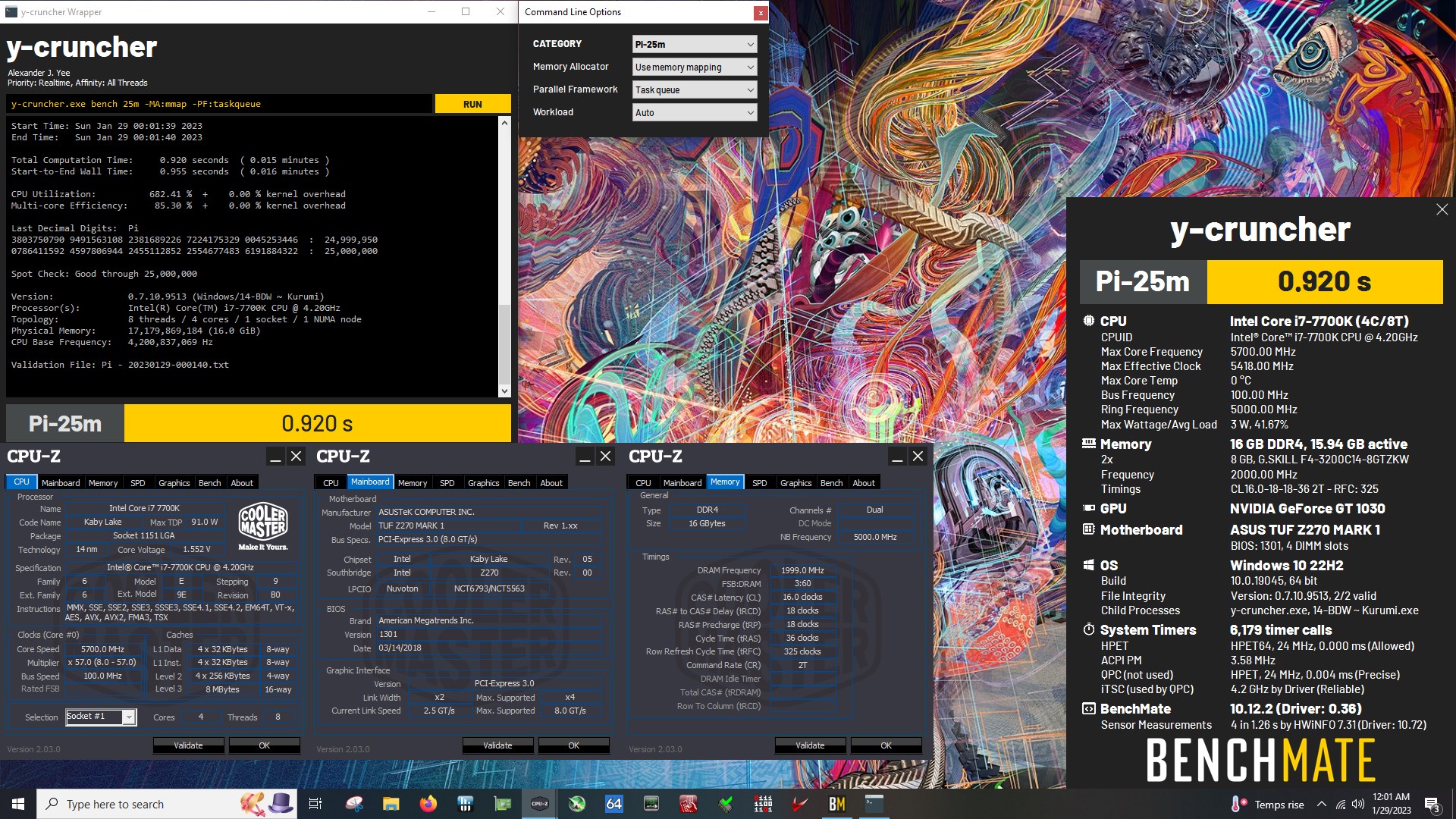The image size is (1456, 819).
Task: Open the Memory Allocator dropdown
Action: [x=695, y=67]
